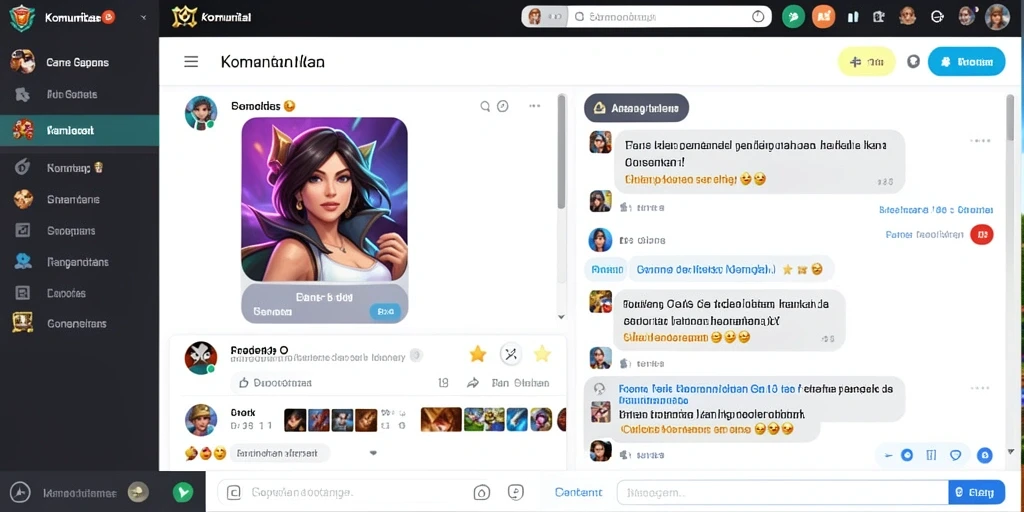Click the camera icon beside comment field
Image resolution: width=1024 pixels, height=512 pixels.
pyautogui.click(x=481, y=492)
